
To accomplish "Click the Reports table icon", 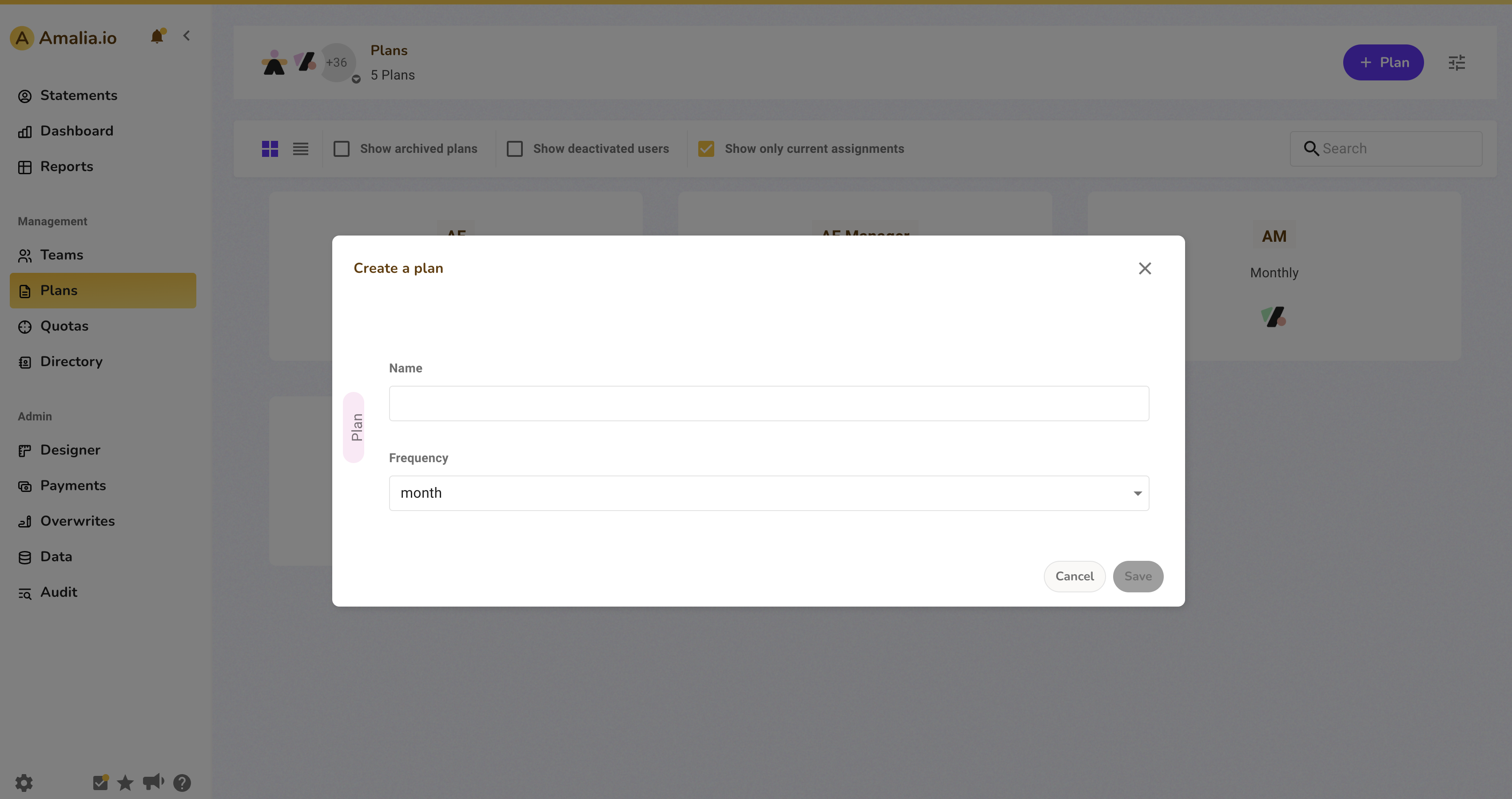I will click(x=25, y=168).
